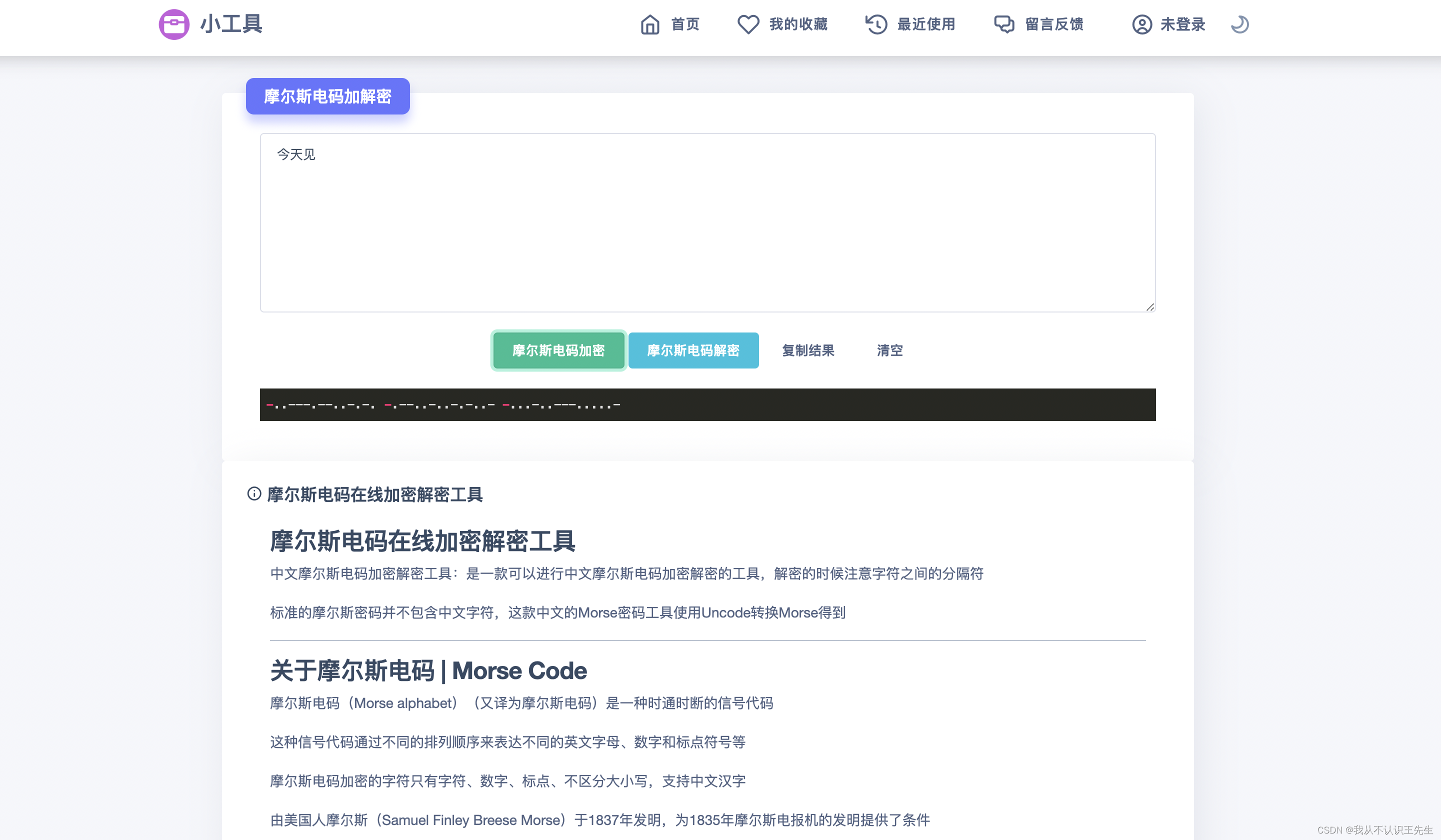Click 清空 to clear the input
1441x840 pixels.
(890, 350)
